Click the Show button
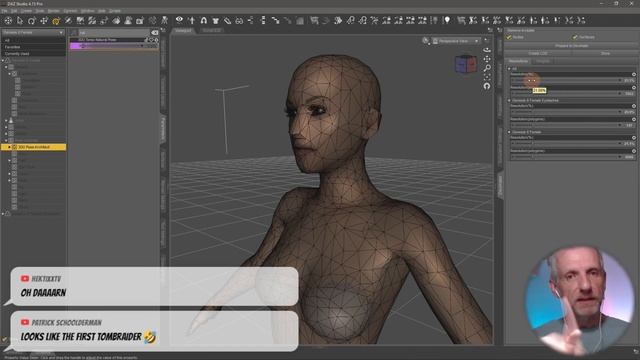 point(605,53)
